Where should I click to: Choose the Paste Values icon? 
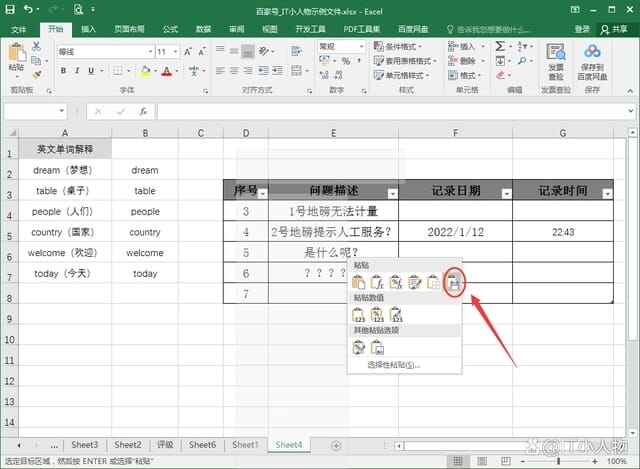[359, 315]
